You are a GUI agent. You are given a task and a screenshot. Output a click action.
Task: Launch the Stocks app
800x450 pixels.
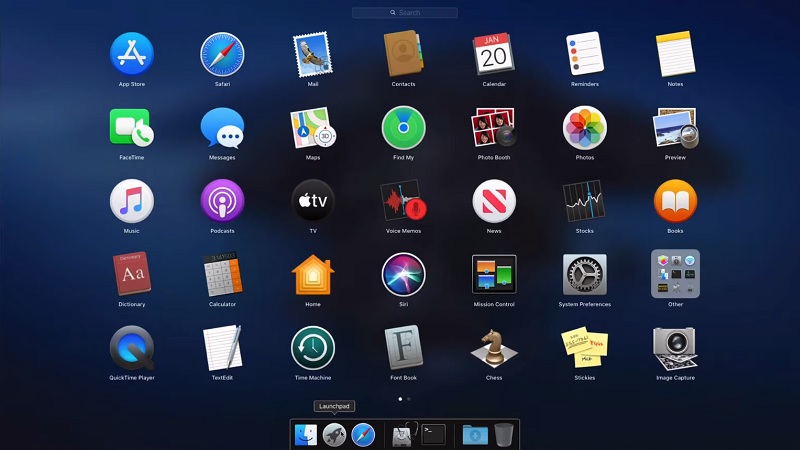coord(585,201)
